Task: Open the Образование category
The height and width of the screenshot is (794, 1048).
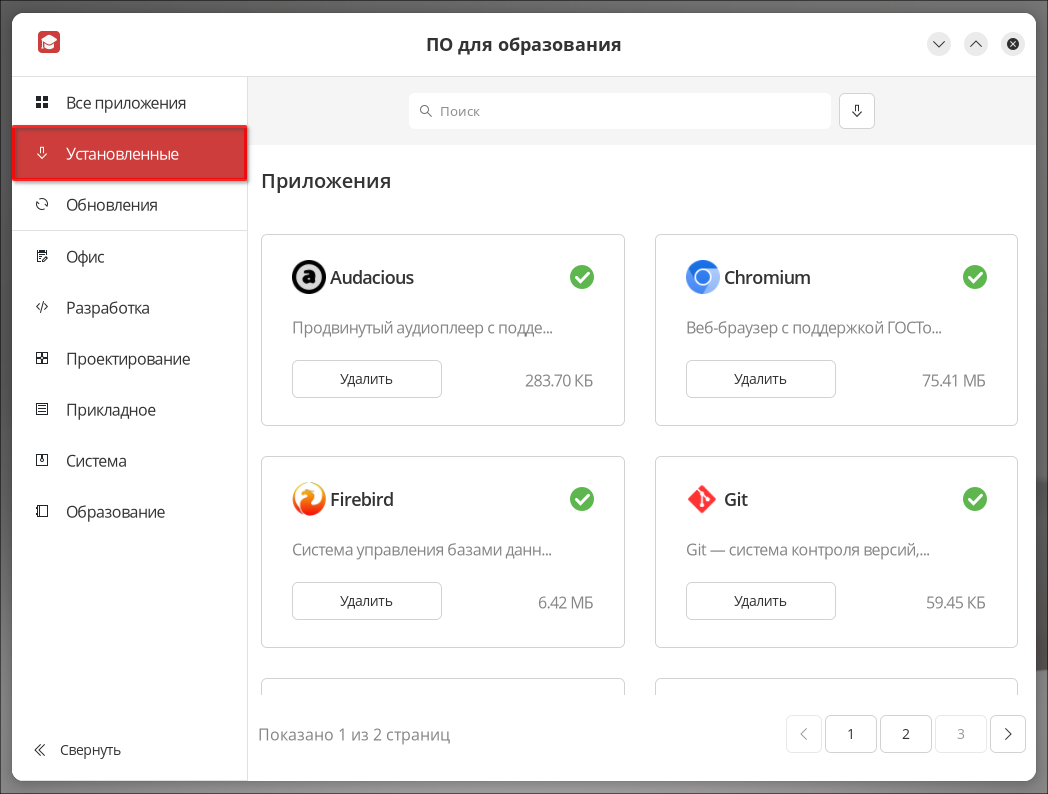Action: [x=130, y=511]
